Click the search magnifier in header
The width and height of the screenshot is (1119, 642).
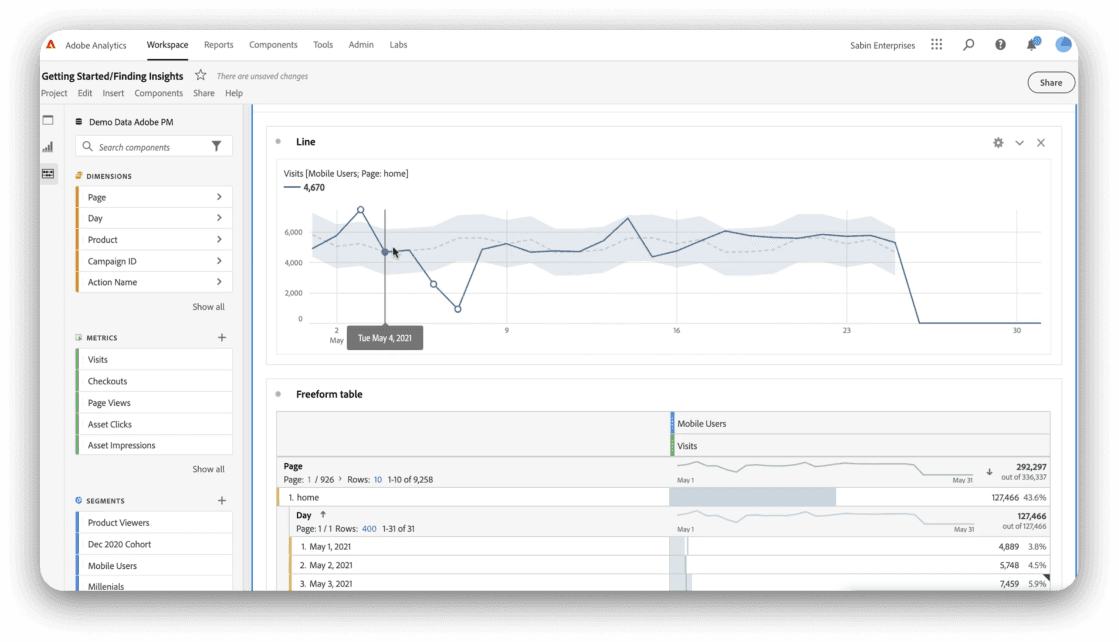tap(968, 45)
